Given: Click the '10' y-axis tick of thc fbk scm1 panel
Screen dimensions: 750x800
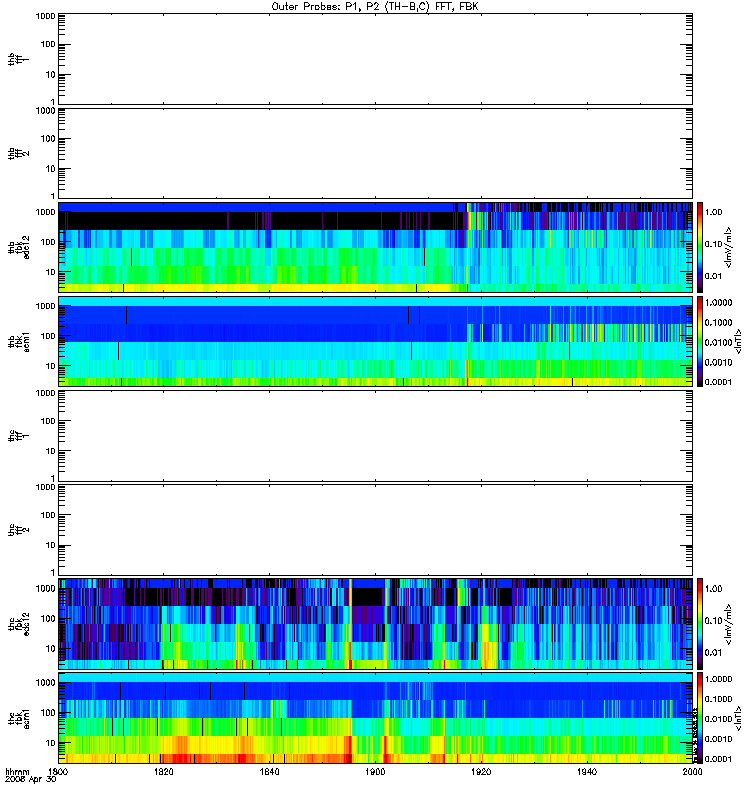Looking at the screenshot, I should [51, 743].
